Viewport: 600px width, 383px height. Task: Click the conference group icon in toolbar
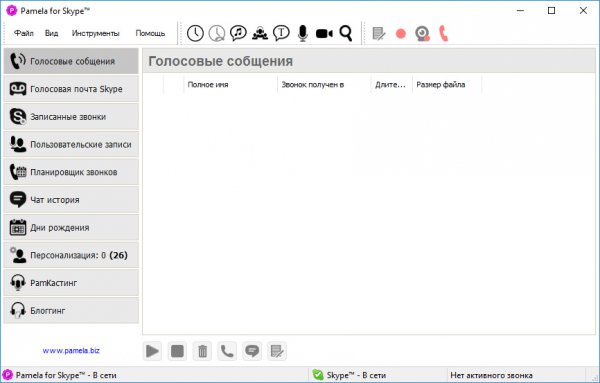(x=260, y=33)
